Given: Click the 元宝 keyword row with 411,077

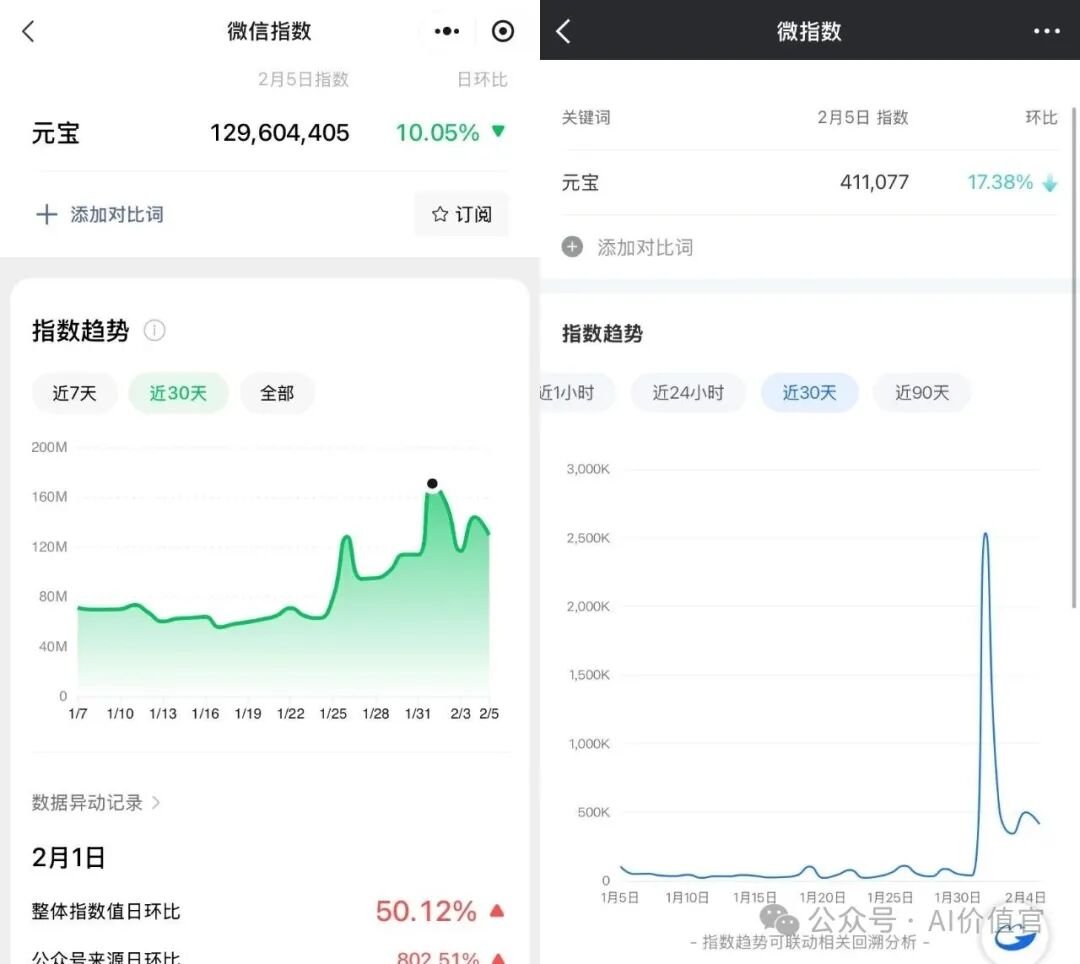Looking at the screenshot, I should [809, 182].
